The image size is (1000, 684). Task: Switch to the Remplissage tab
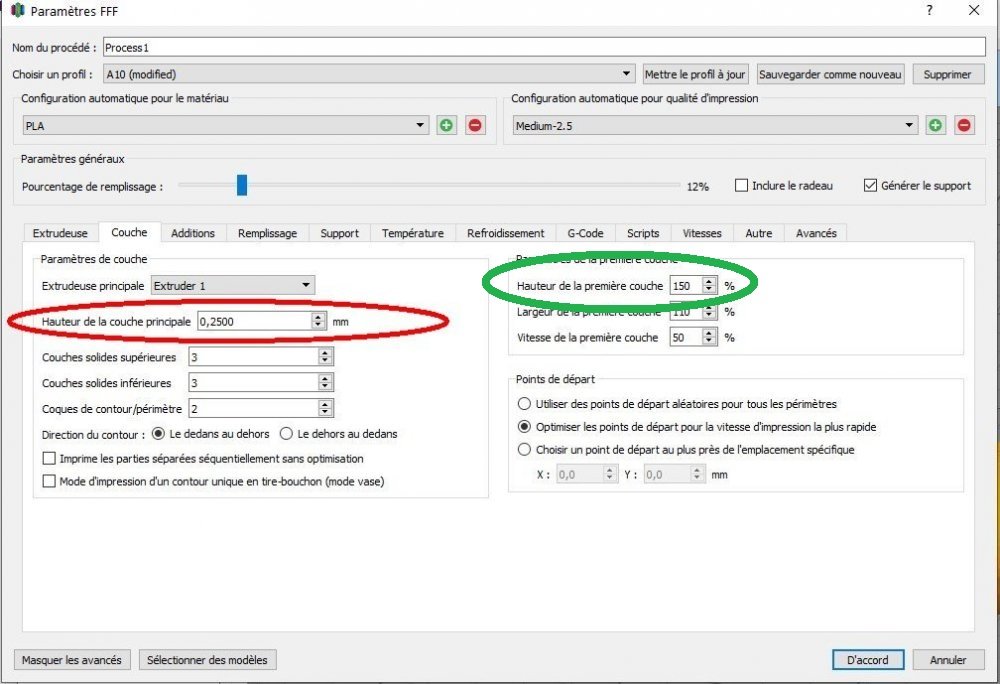tap(267, 233)
